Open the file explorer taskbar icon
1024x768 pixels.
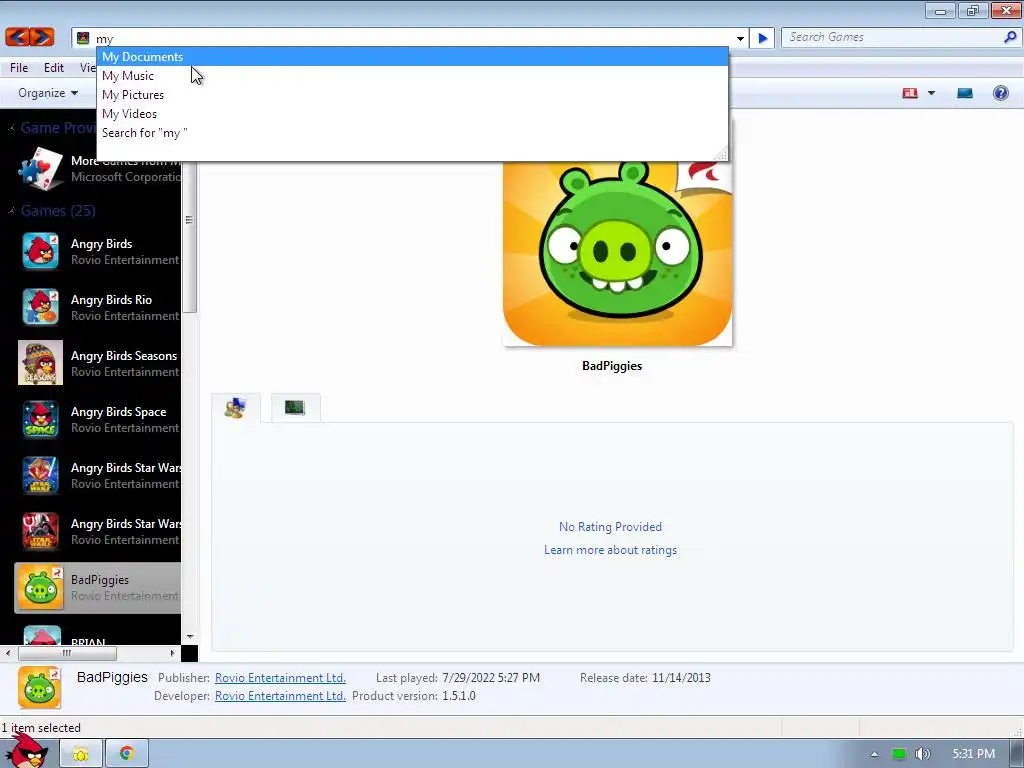click(81, 754)
